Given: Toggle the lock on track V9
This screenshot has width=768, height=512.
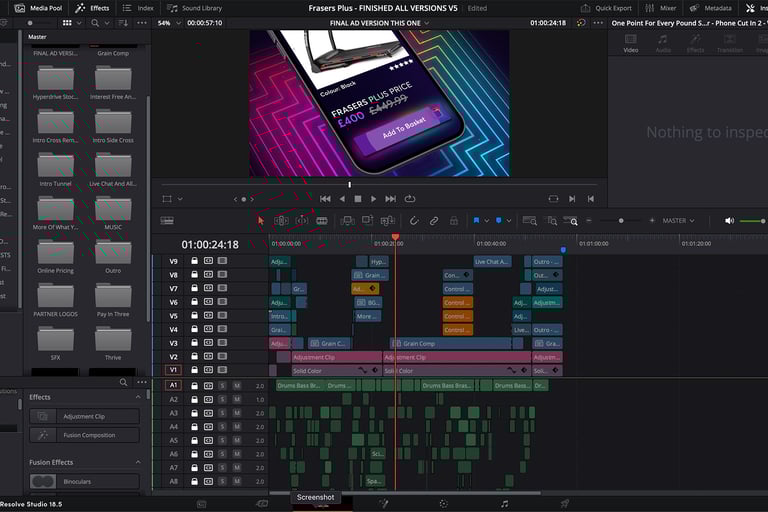Looking at the screenshot, I should [194, 261].
